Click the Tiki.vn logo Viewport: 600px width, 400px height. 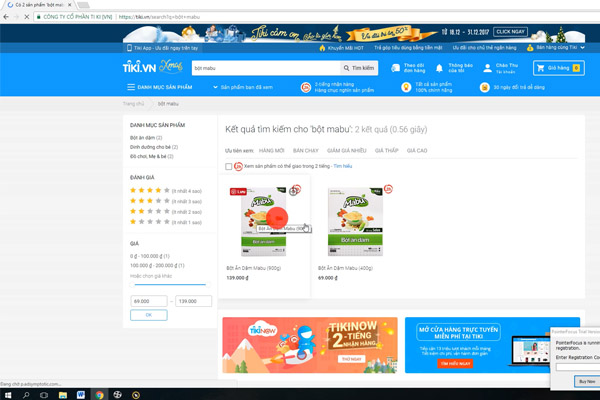point(140,67)
